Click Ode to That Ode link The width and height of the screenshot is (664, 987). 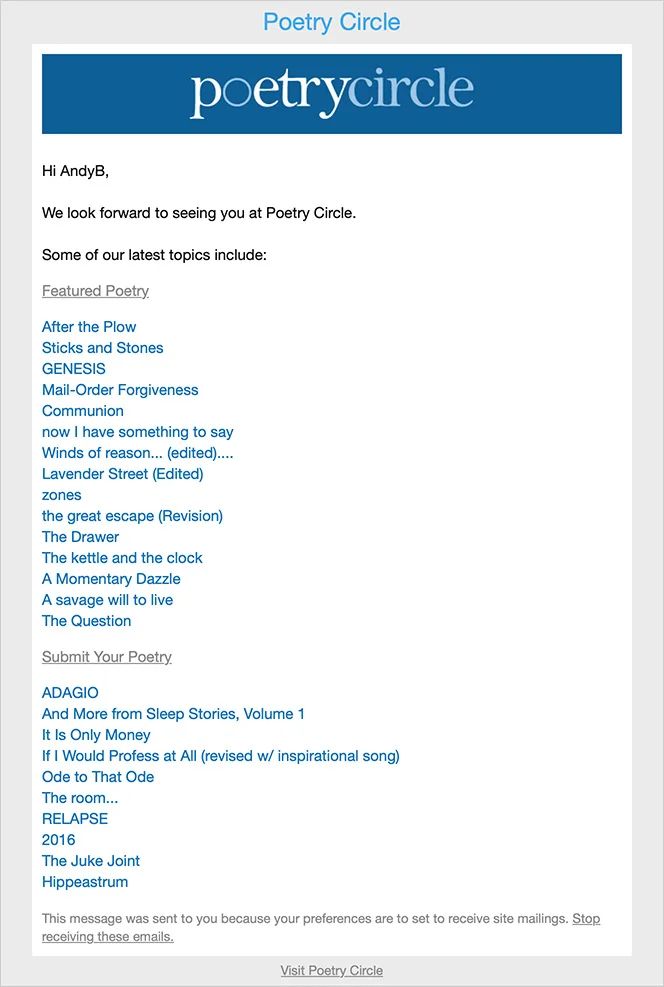coord(98,777)
